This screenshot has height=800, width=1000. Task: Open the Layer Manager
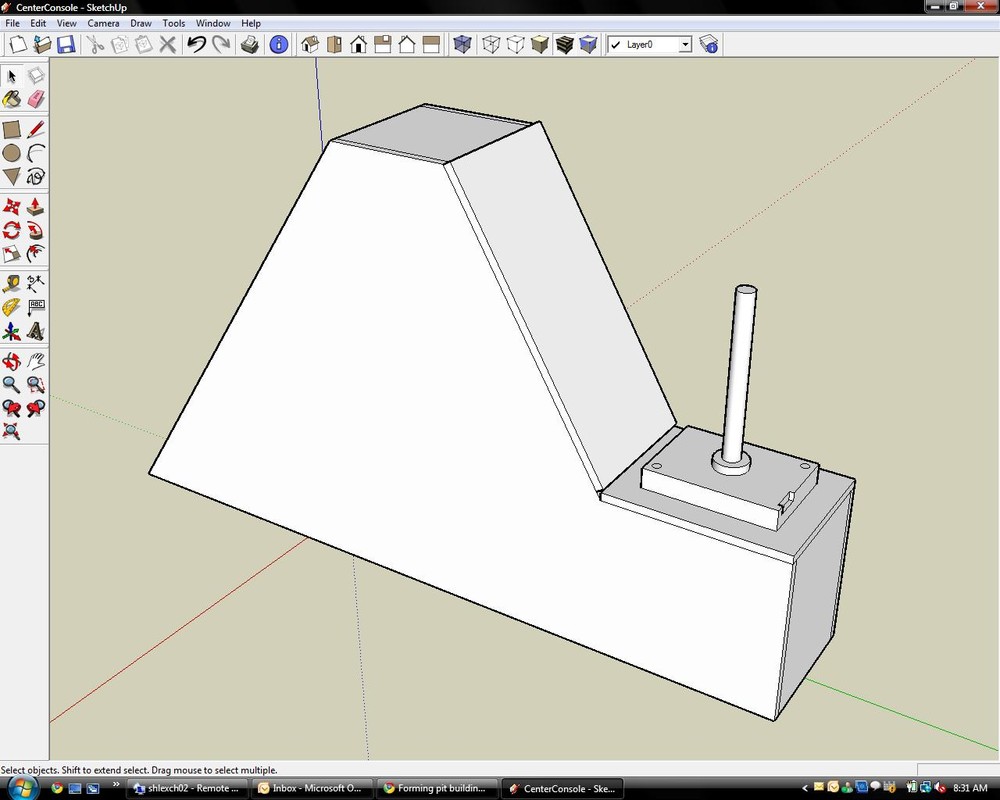click(708, 44)
